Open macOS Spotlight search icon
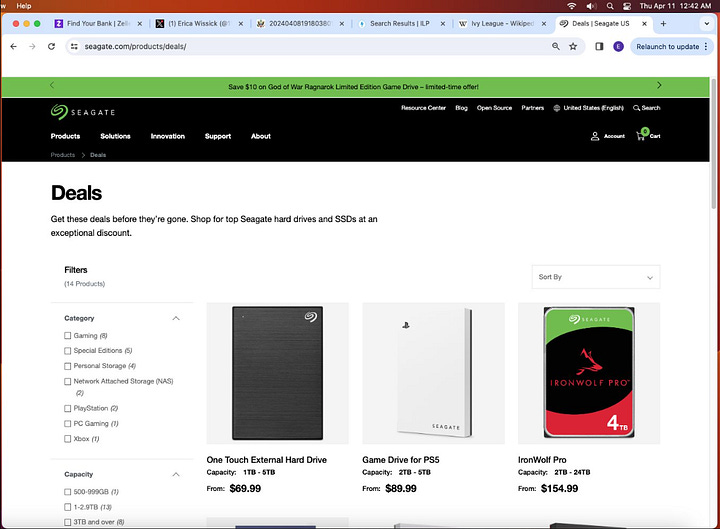The image size is (720, 529). [610, 6]
